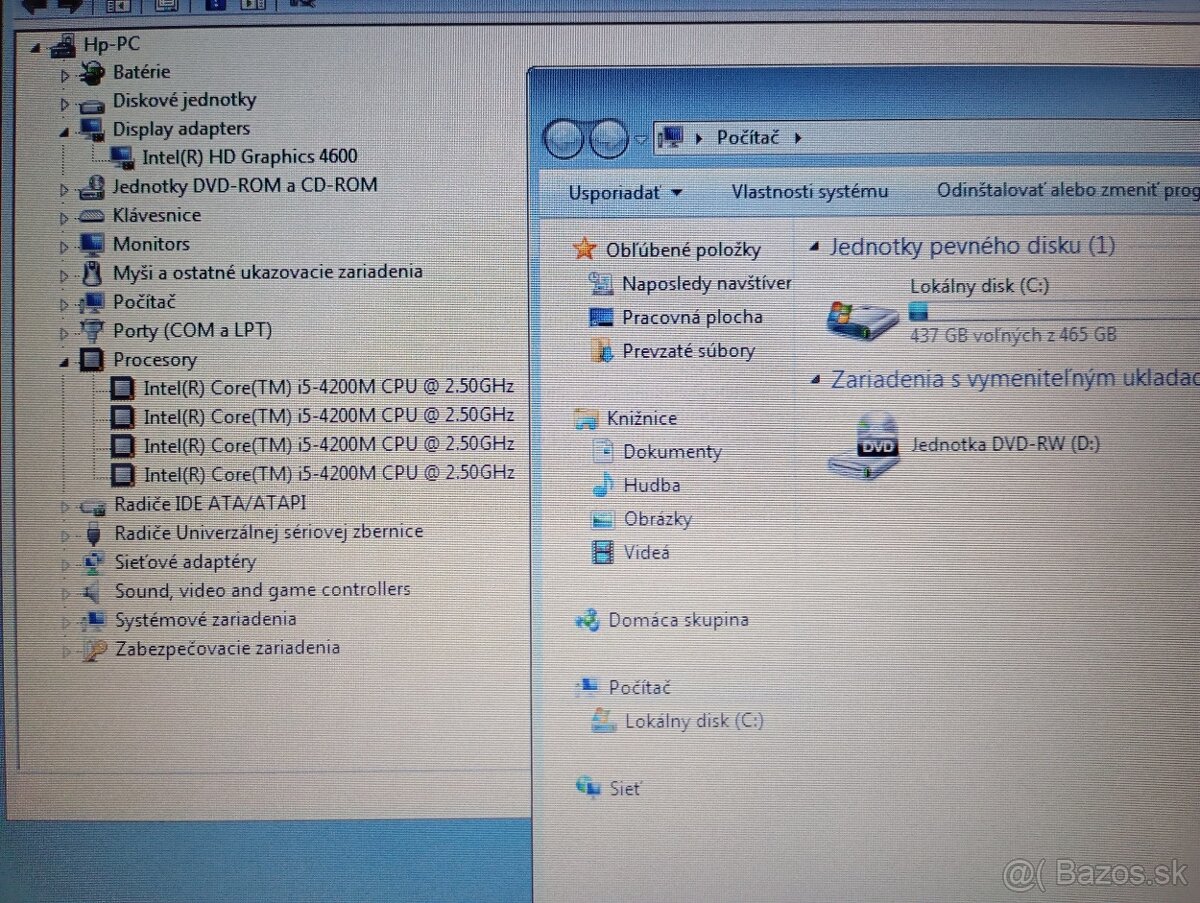Image resolution: width=1200 pixels, height=903 pixels.
Task: Collapse the Hp-PC root node
Action: 37,46
